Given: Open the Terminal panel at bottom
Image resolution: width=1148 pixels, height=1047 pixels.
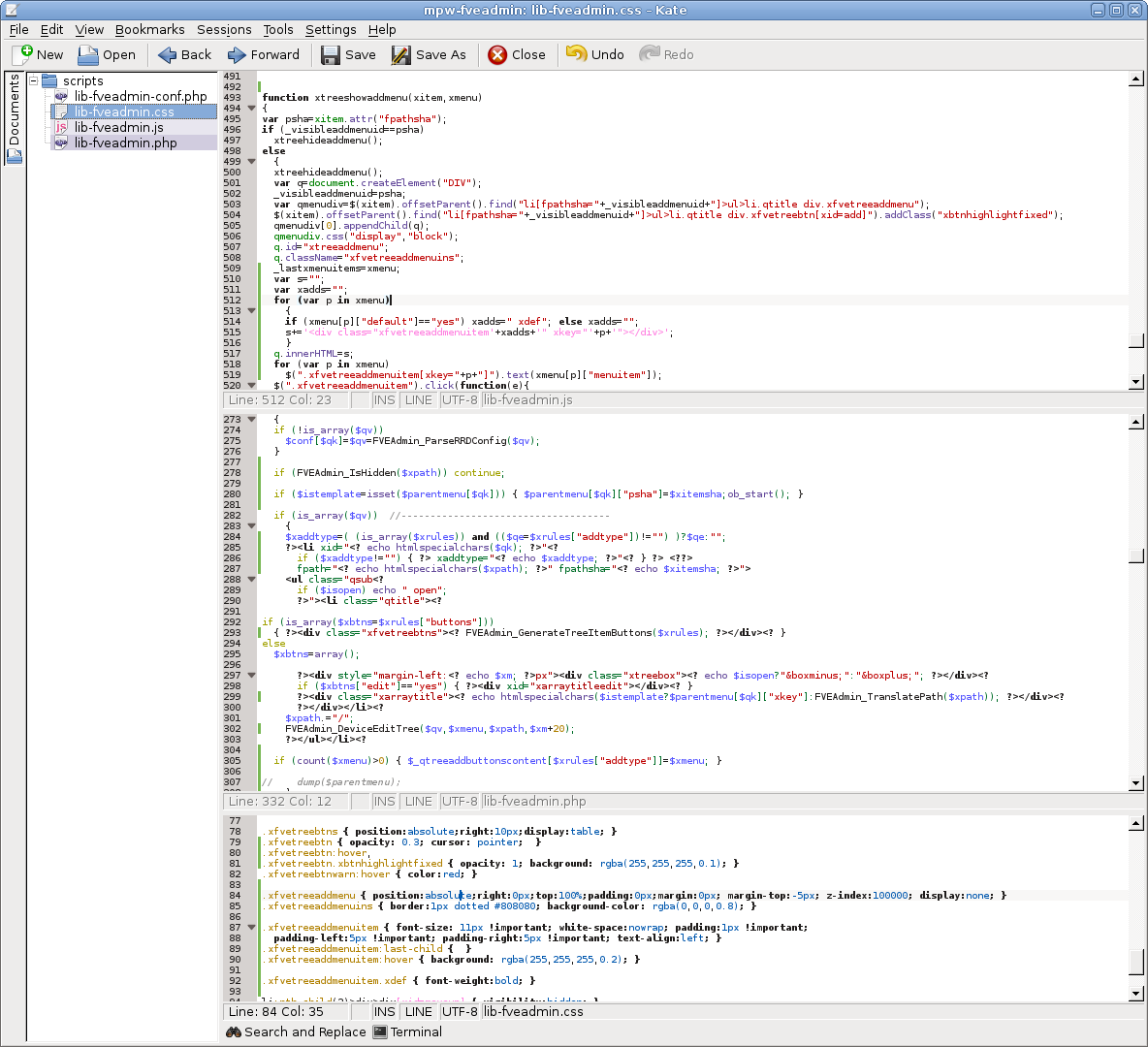Looking at the screenshot, I should (408, 1031).
